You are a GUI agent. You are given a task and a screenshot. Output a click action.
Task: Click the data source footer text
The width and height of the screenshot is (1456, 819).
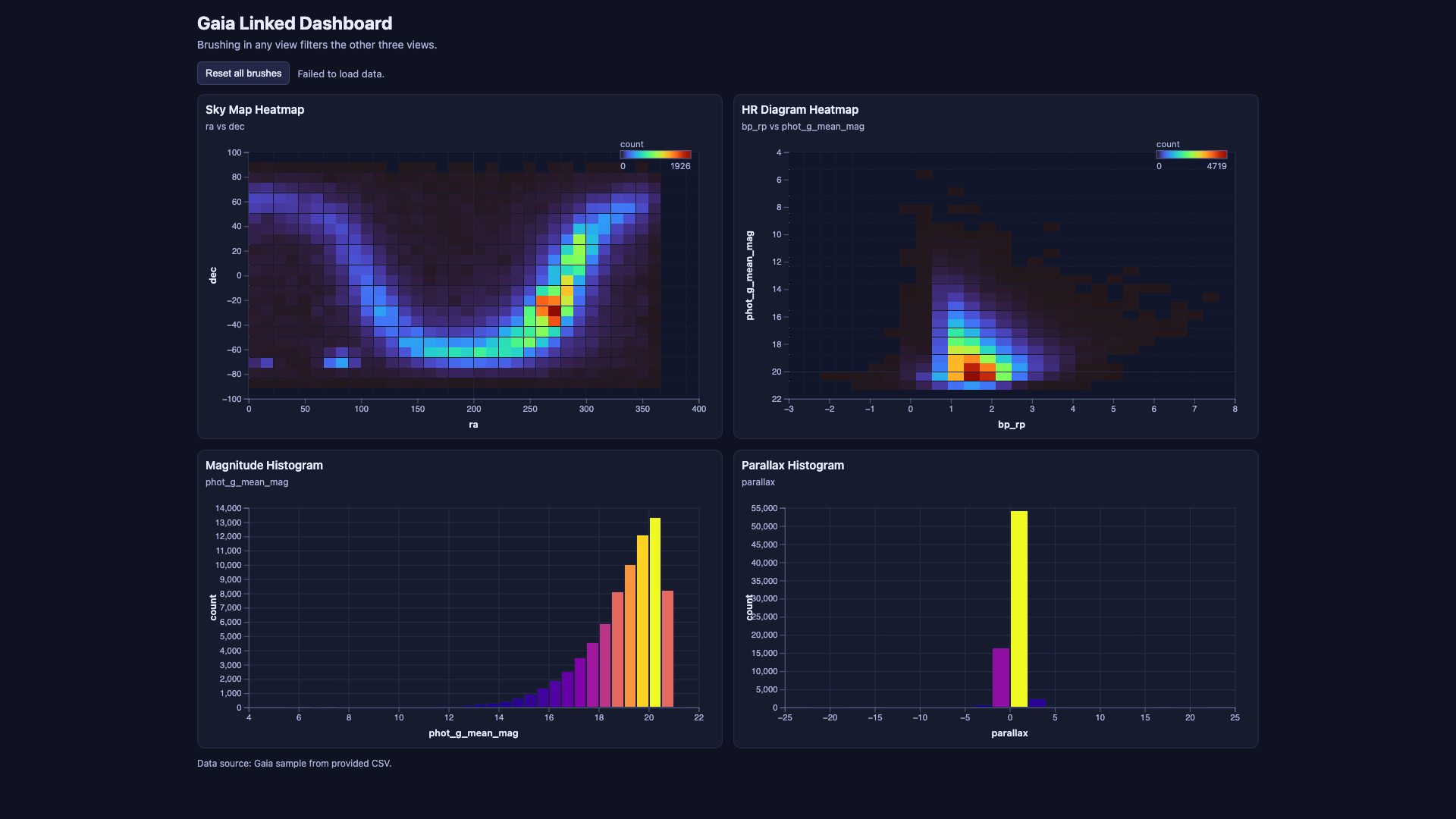[294, 764]
